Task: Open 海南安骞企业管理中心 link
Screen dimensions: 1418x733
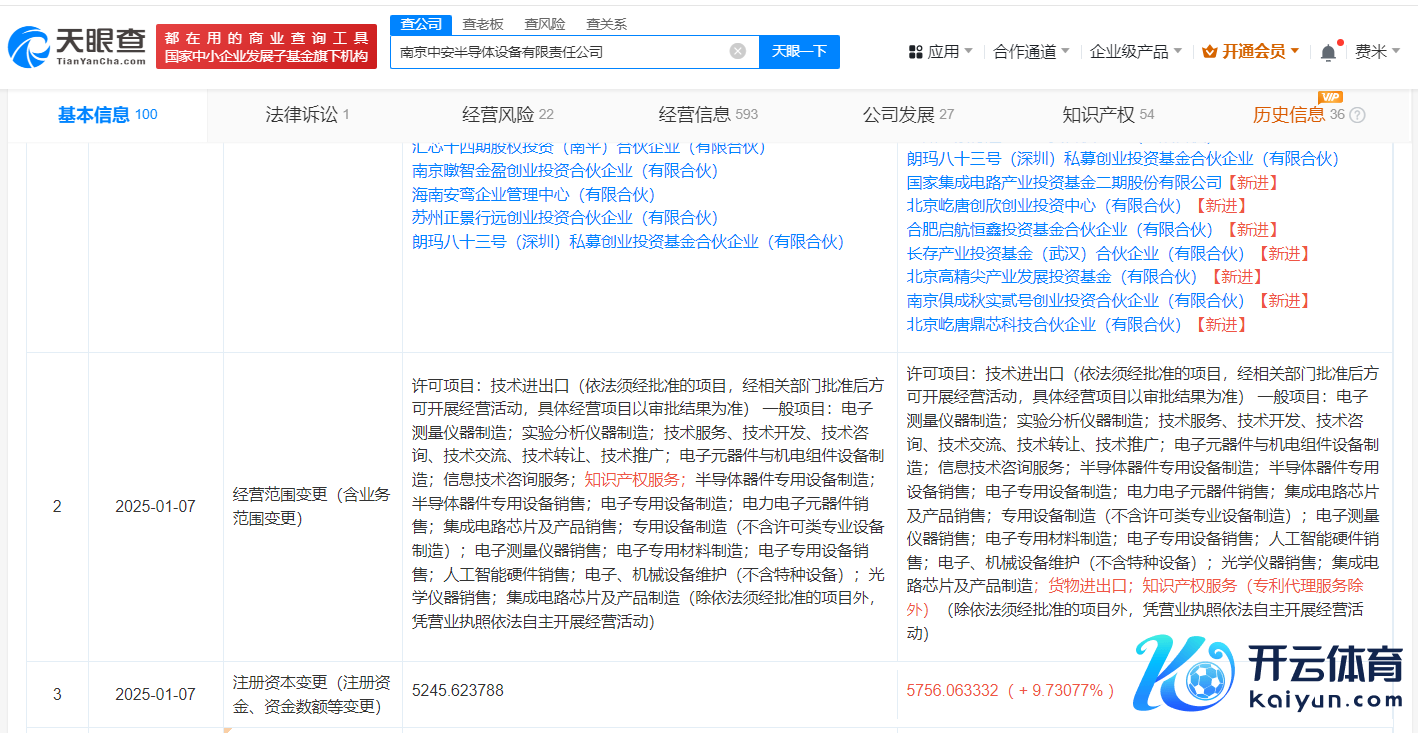Action: pyautogui.click(x=533, y=194)
